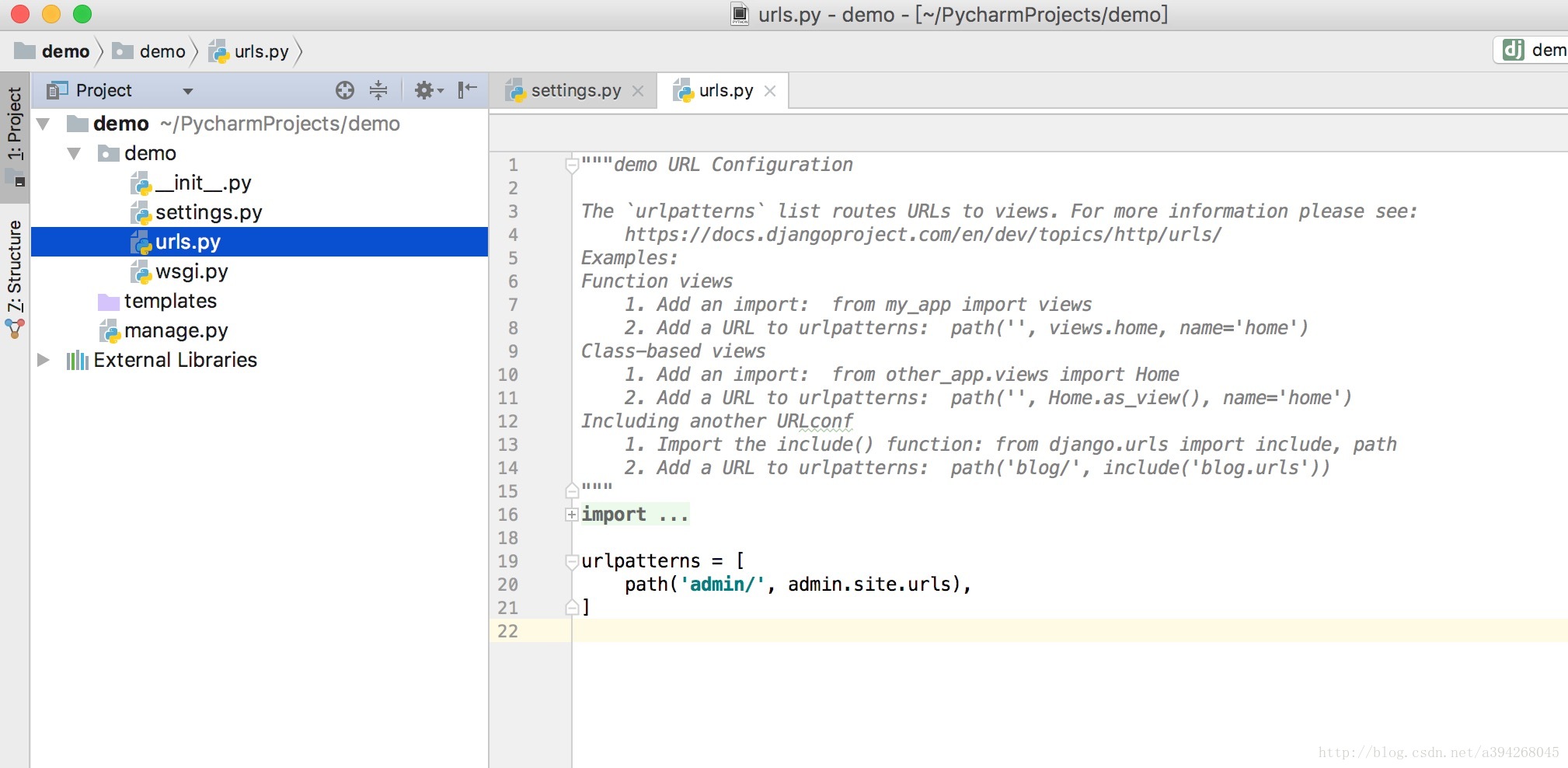Viewport: 1568px width, 768px height.
Task: Collapse the docstring fold marker at line 1
Action: [x=572, y=166]
